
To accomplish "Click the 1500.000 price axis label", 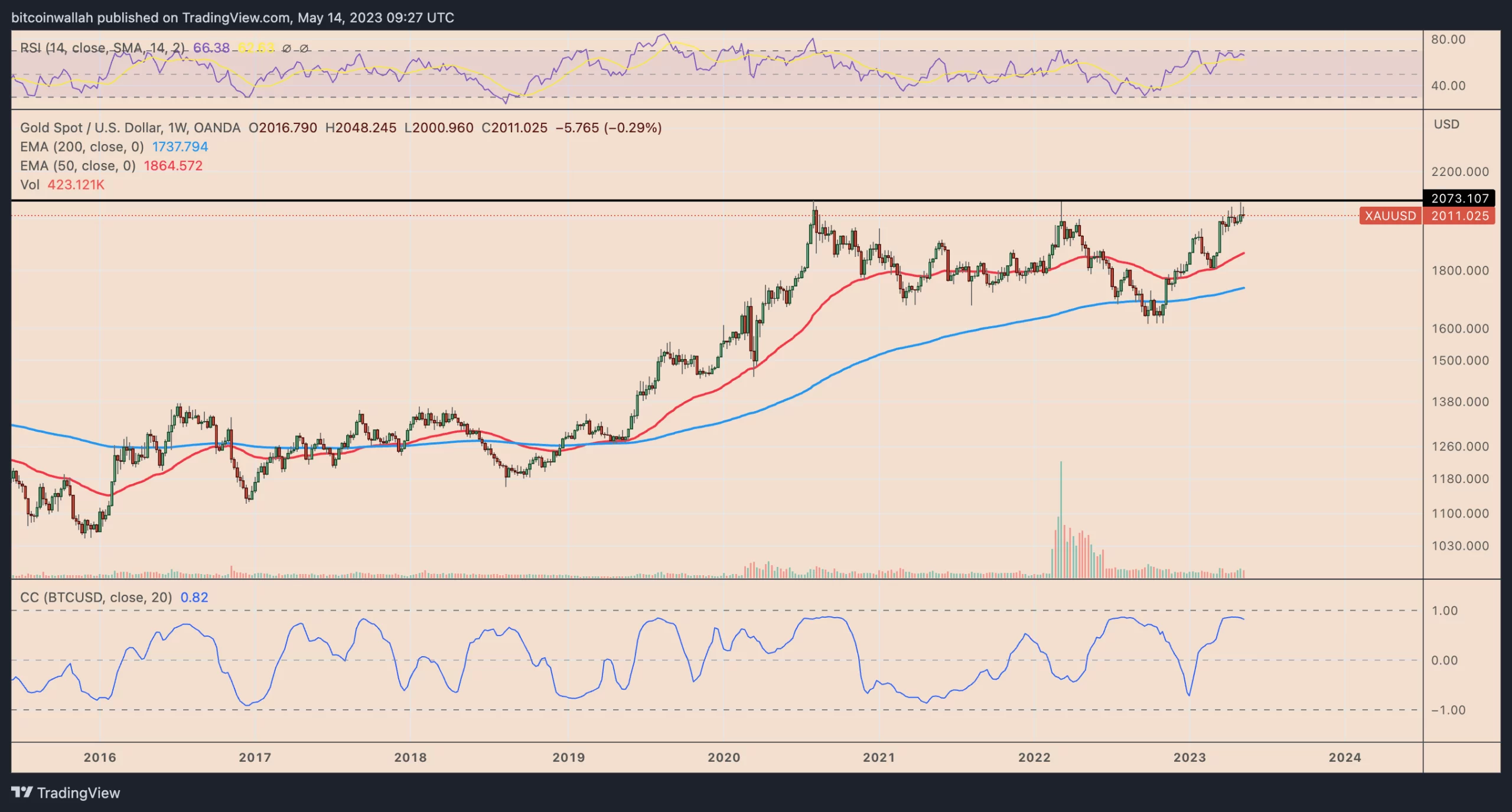I will 1459,360.
